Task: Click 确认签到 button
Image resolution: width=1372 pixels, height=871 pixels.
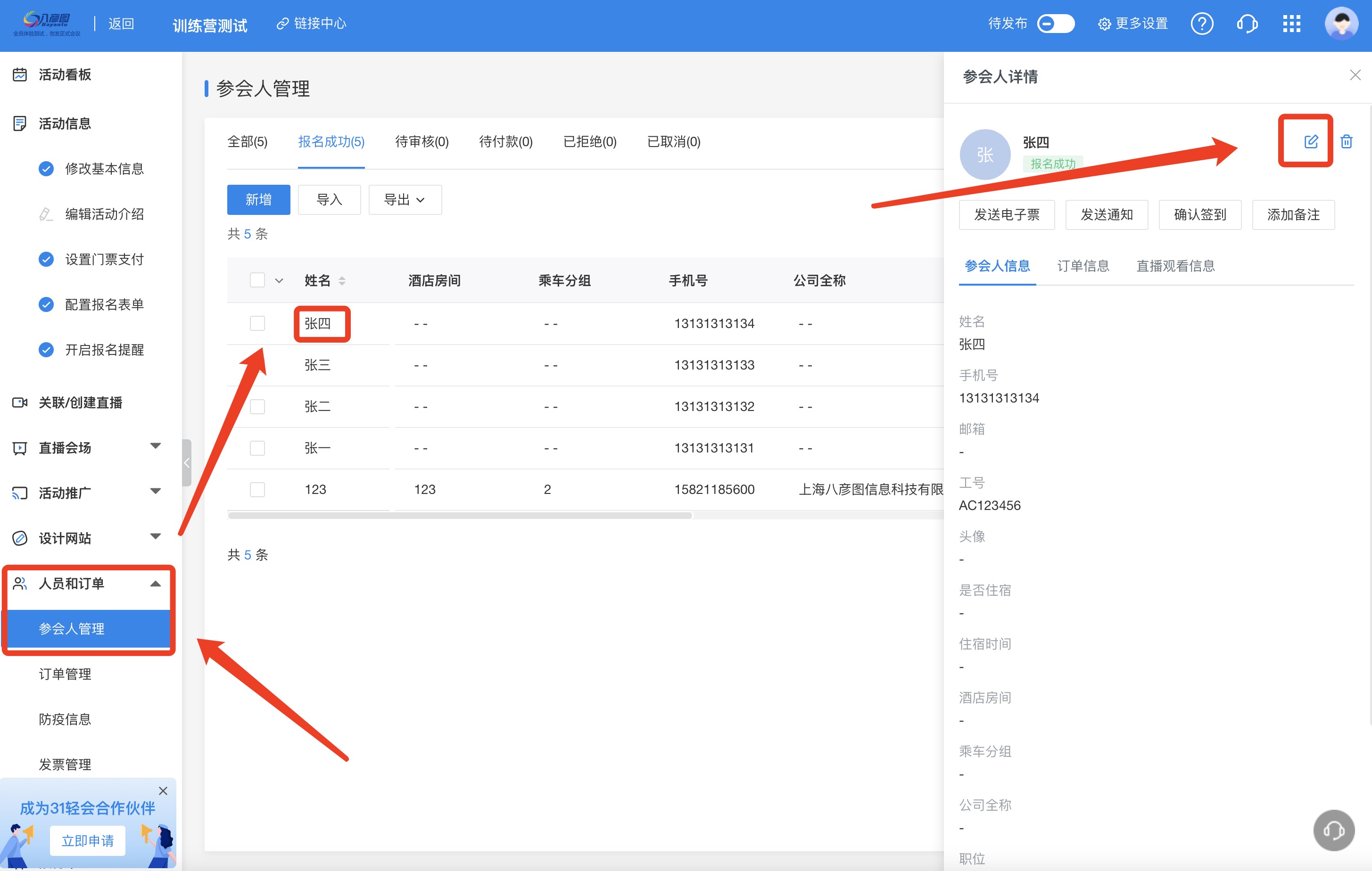Action: tap(1200, 215)
